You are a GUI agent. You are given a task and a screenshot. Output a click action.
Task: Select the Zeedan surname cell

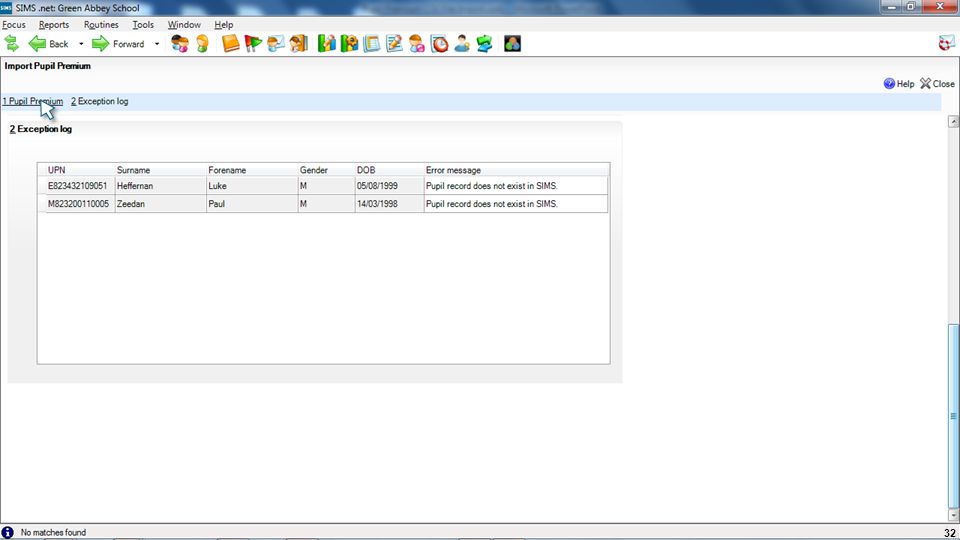160,204
